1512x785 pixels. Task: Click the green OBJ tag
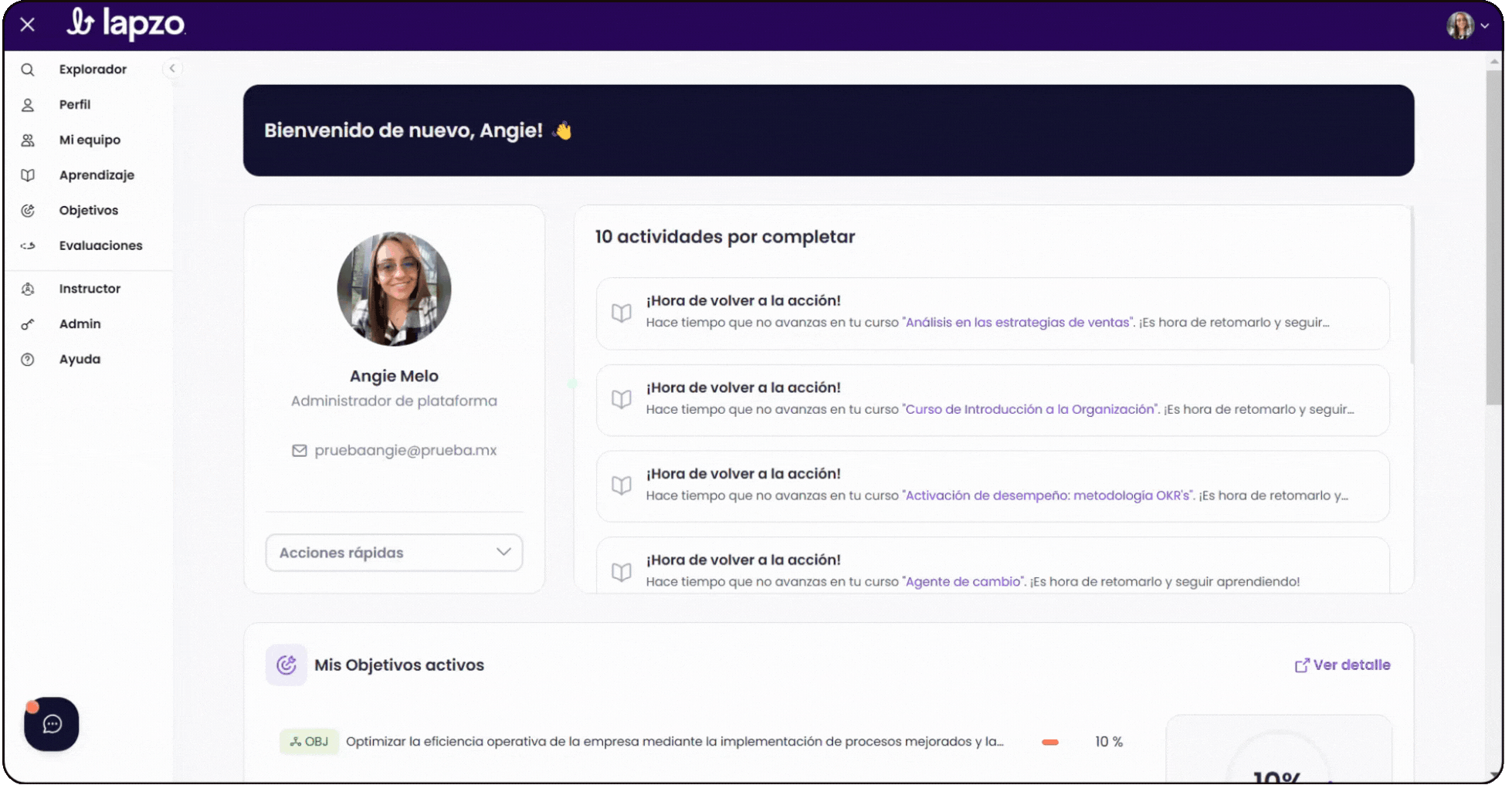coord(309,742)
